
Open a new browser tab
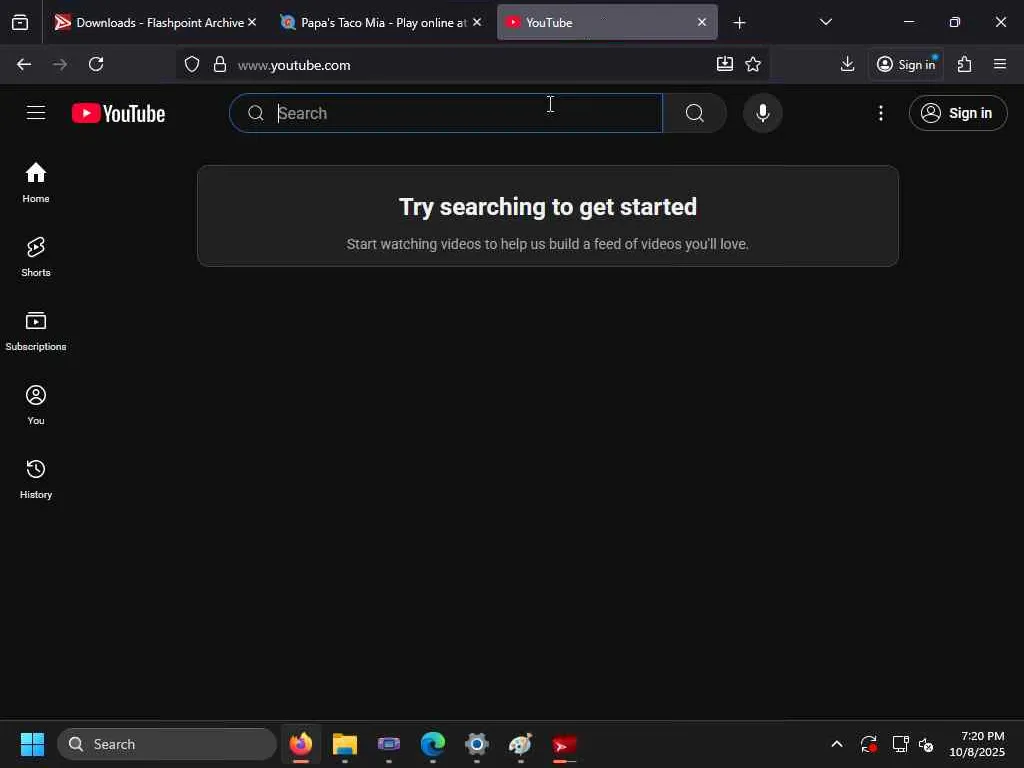pyautogui.click(x=739, y=23)
